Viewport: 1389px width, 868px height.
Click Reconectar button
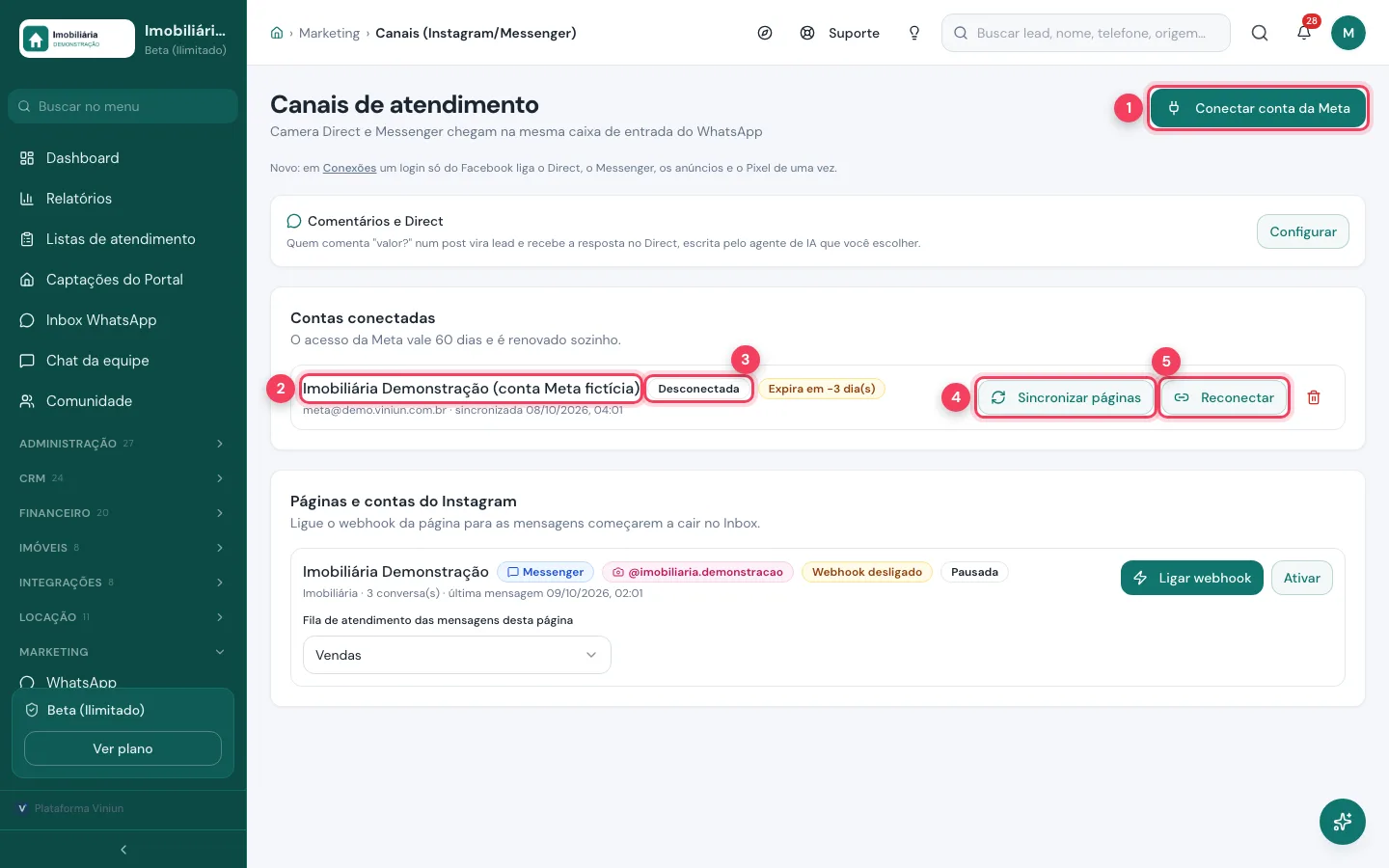1224,397
